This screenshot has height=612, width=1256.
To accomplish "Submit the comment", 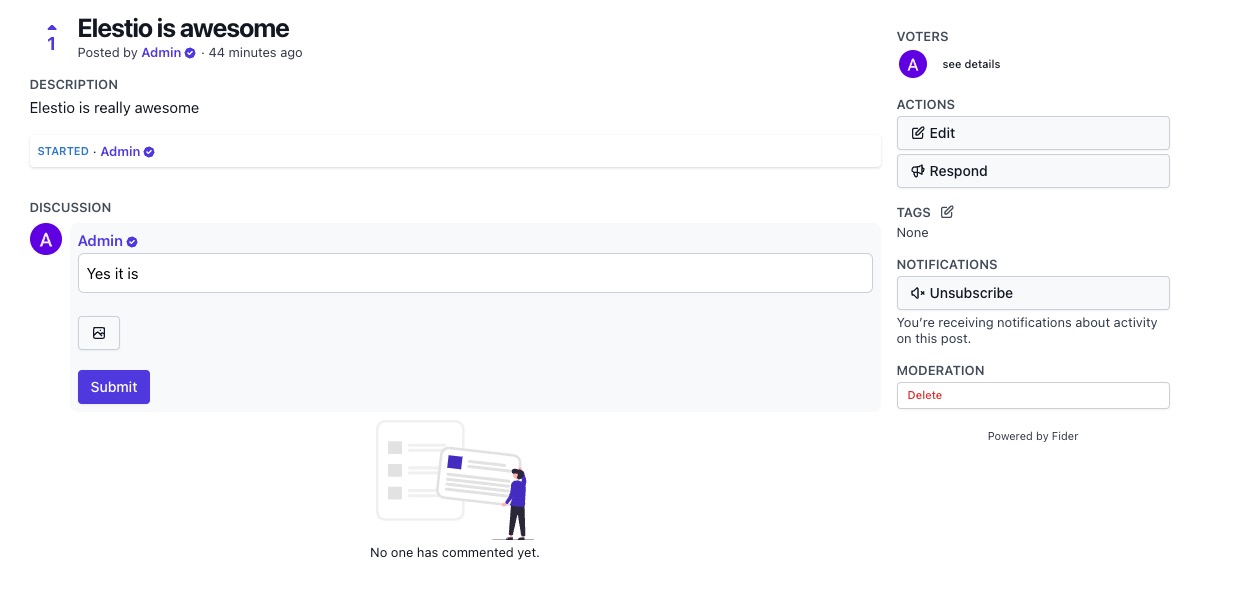I will (113, 387).
